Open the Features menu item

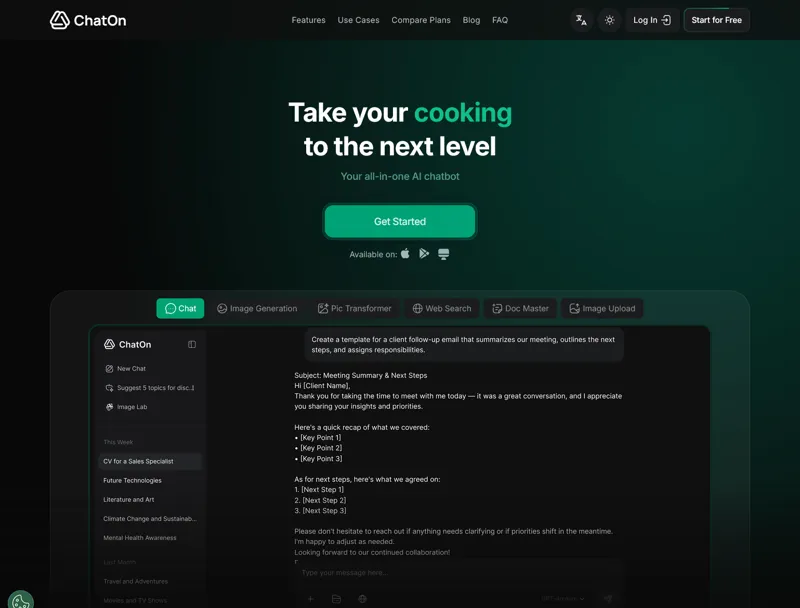[x=308, y=20]
